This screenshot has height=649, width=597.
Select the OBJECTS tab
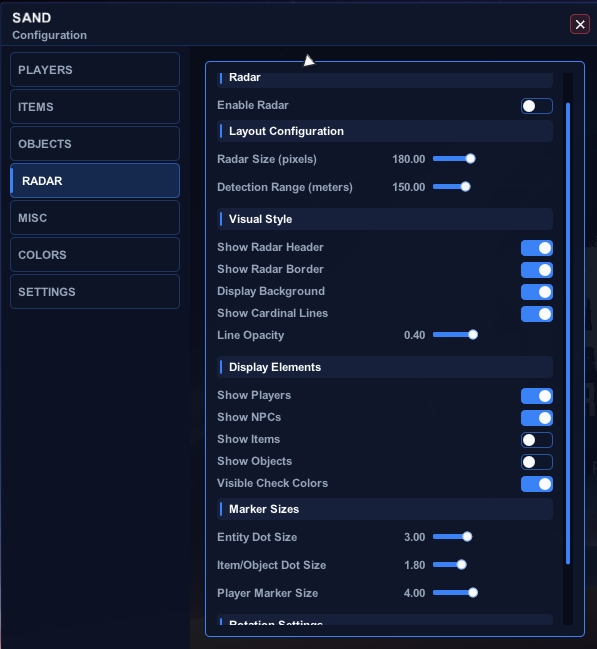pos(95,144)
